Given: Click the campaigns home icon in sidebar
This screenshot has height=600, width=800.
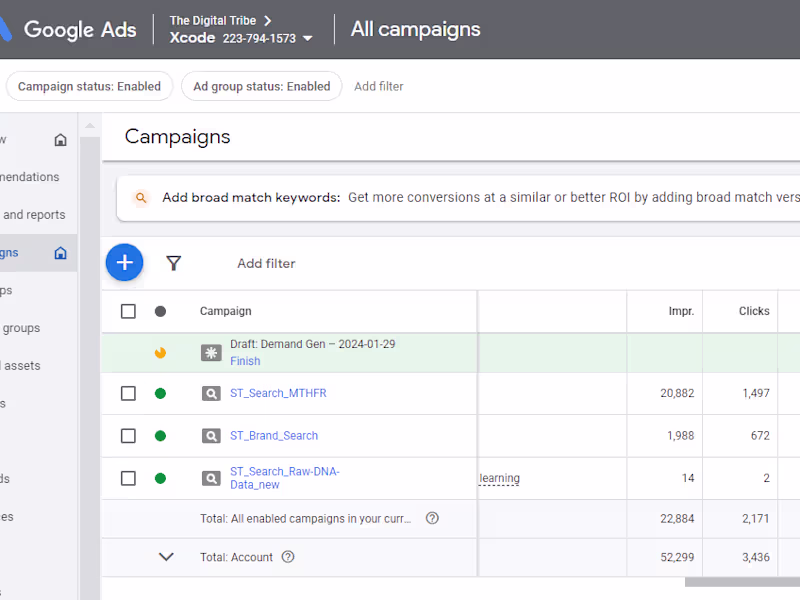Looking at the screenshot, I should [60, 253].
